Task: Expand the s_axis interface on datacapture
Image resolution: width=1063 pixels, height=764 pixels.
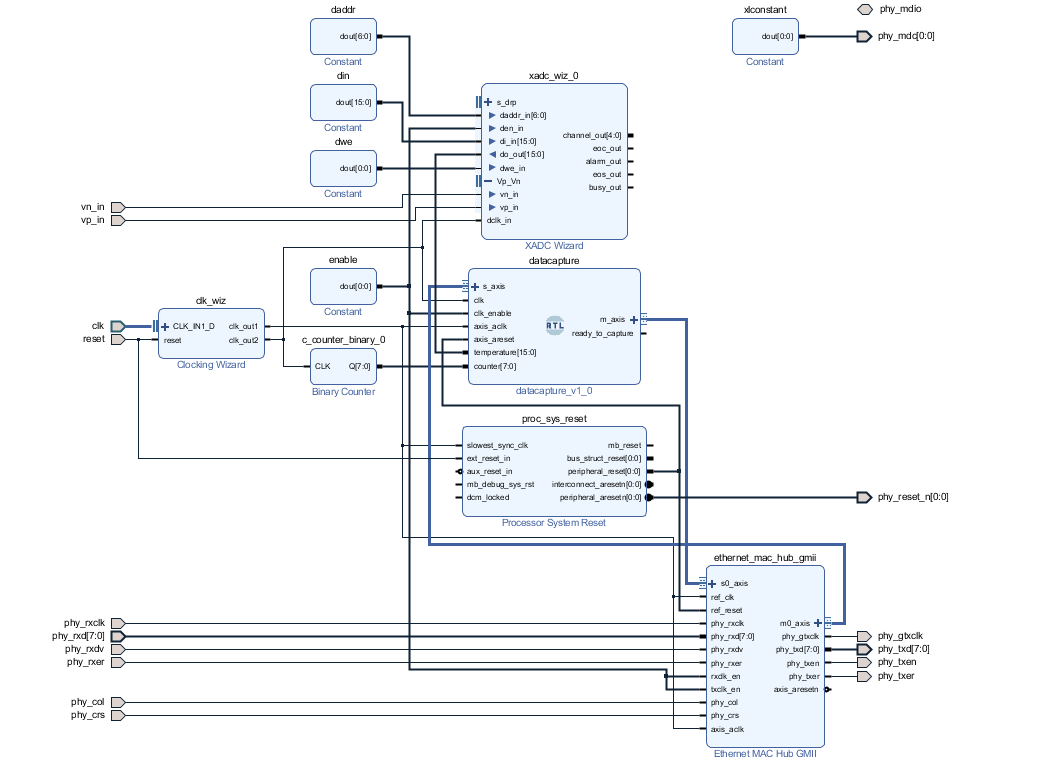Action: point(475,287)
